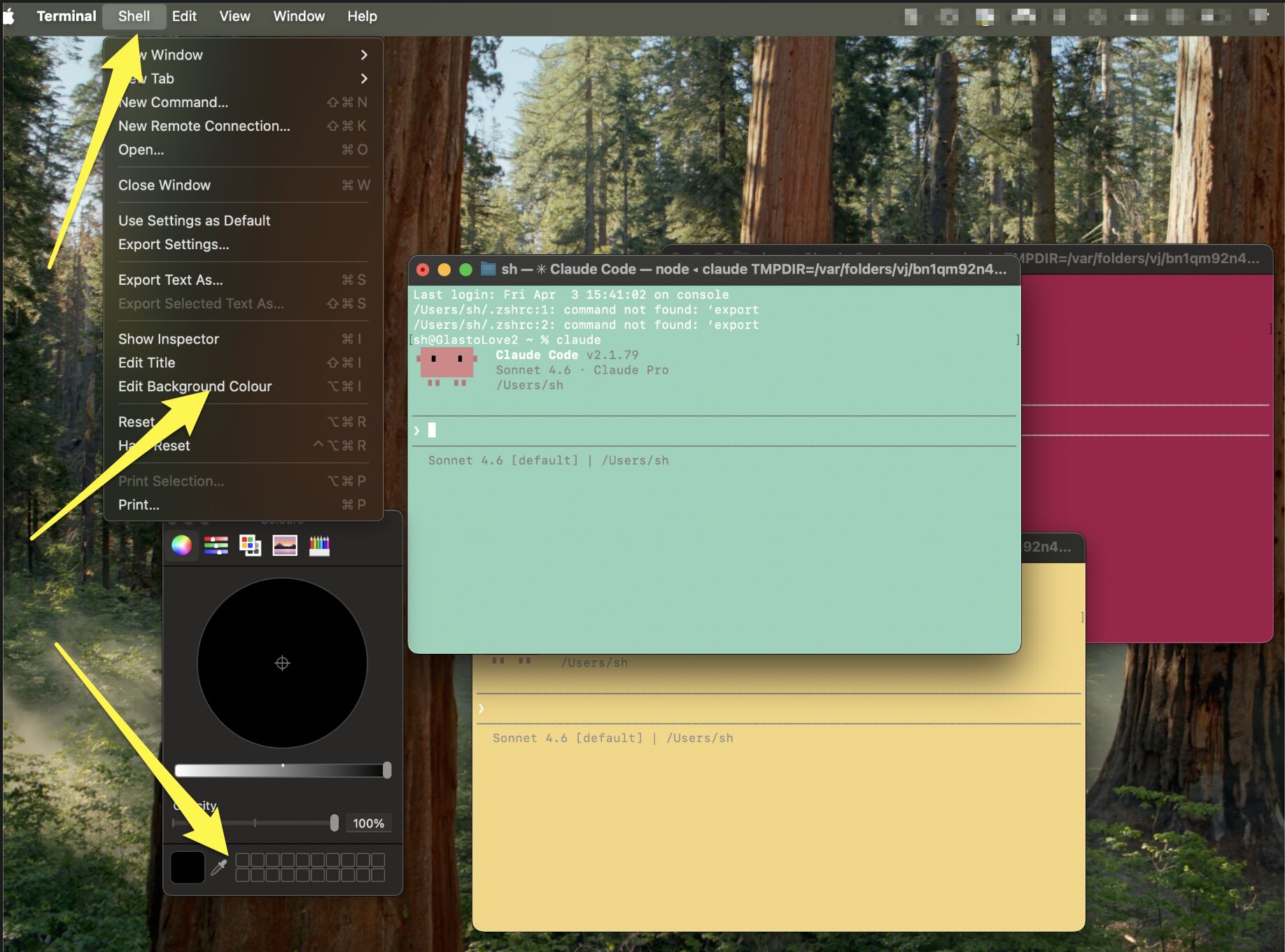
Task: Select Edit Background Colour
Action: coord(195,386)
